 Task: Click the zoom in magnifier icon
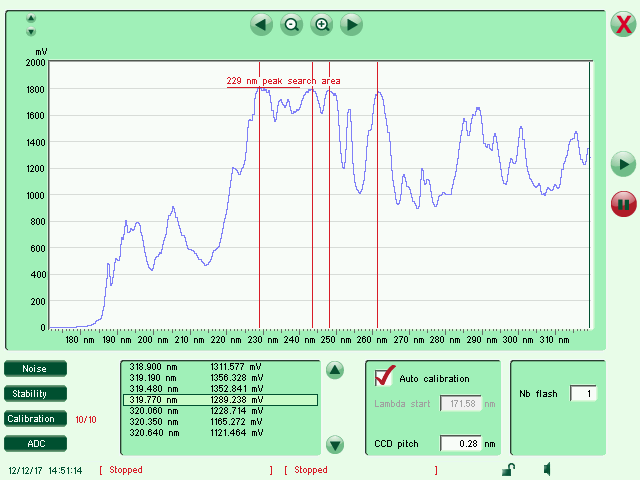[x=322, y=25]
